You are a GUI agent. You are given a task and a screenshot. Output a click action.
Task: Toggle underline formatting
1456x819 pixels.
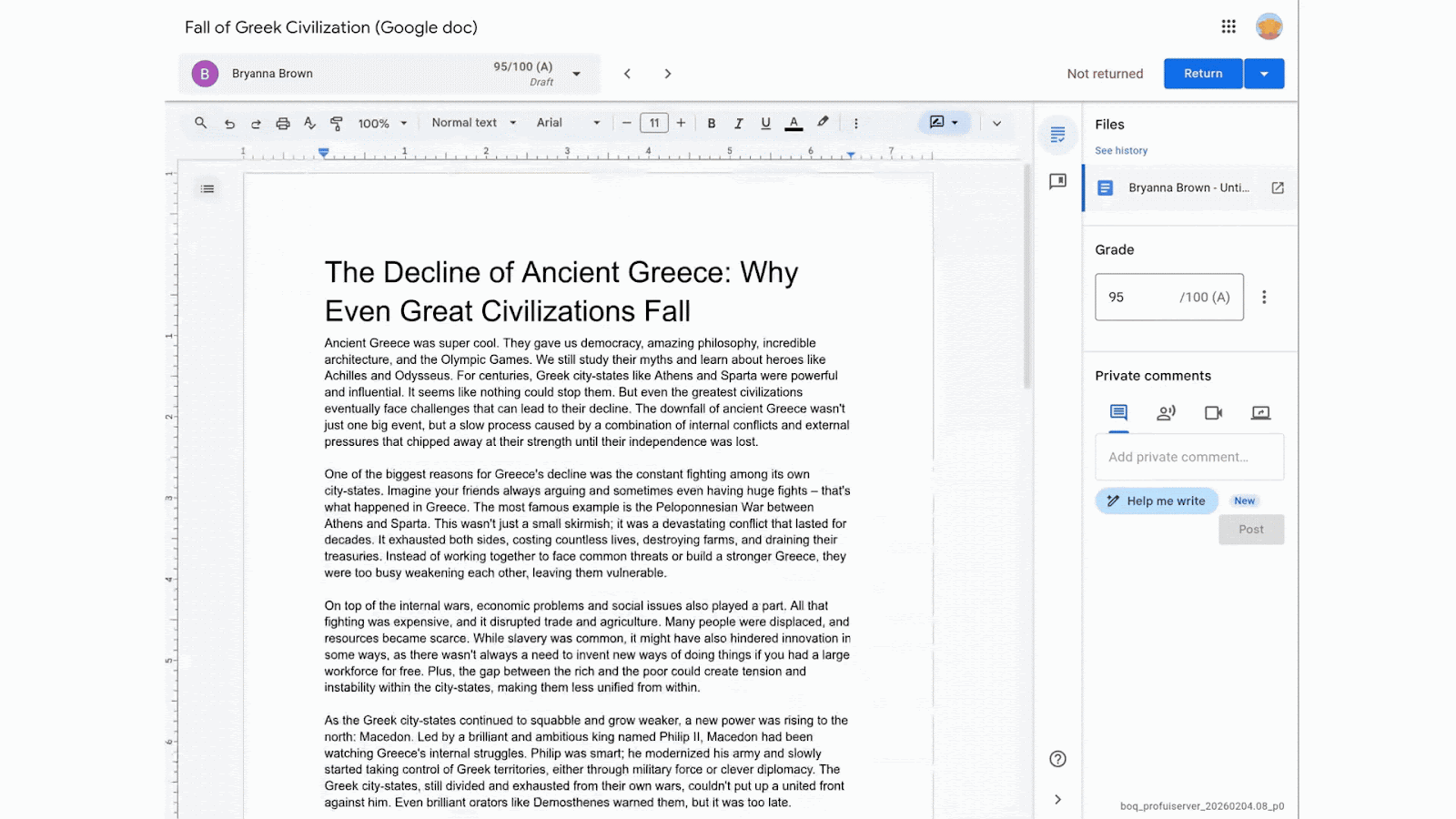pyautogui.click(x=765, y=124)
